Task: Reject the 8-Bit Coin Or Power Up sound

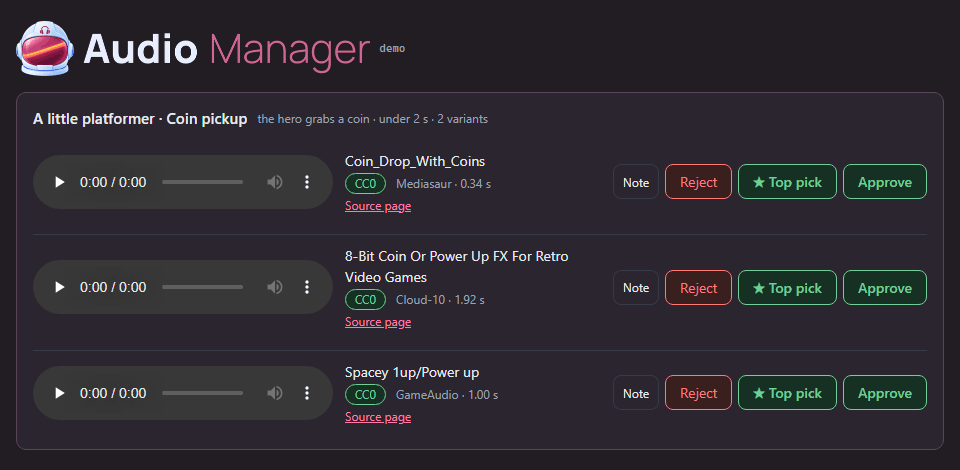Action: (698, 288)
